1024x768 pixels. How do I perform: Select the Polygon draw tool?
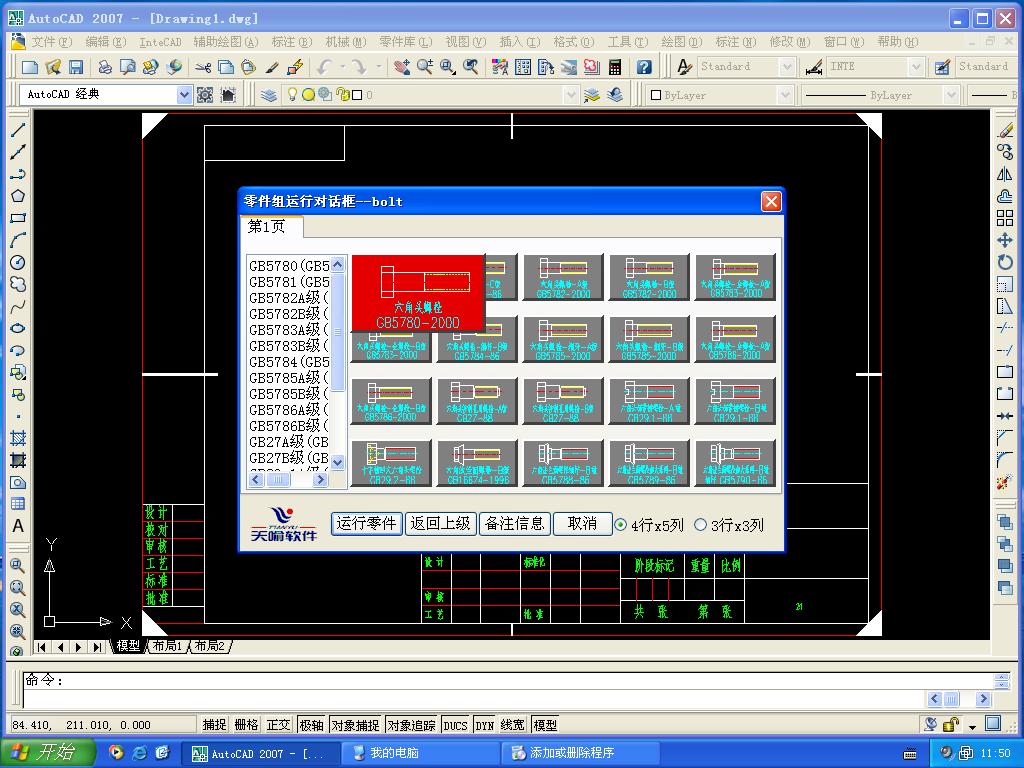(x=18, y=196)
